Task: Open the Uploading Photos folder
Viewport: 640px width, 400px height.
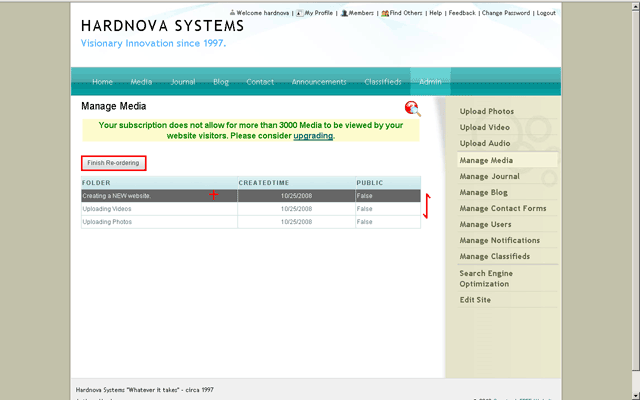Action: [107, 222]
